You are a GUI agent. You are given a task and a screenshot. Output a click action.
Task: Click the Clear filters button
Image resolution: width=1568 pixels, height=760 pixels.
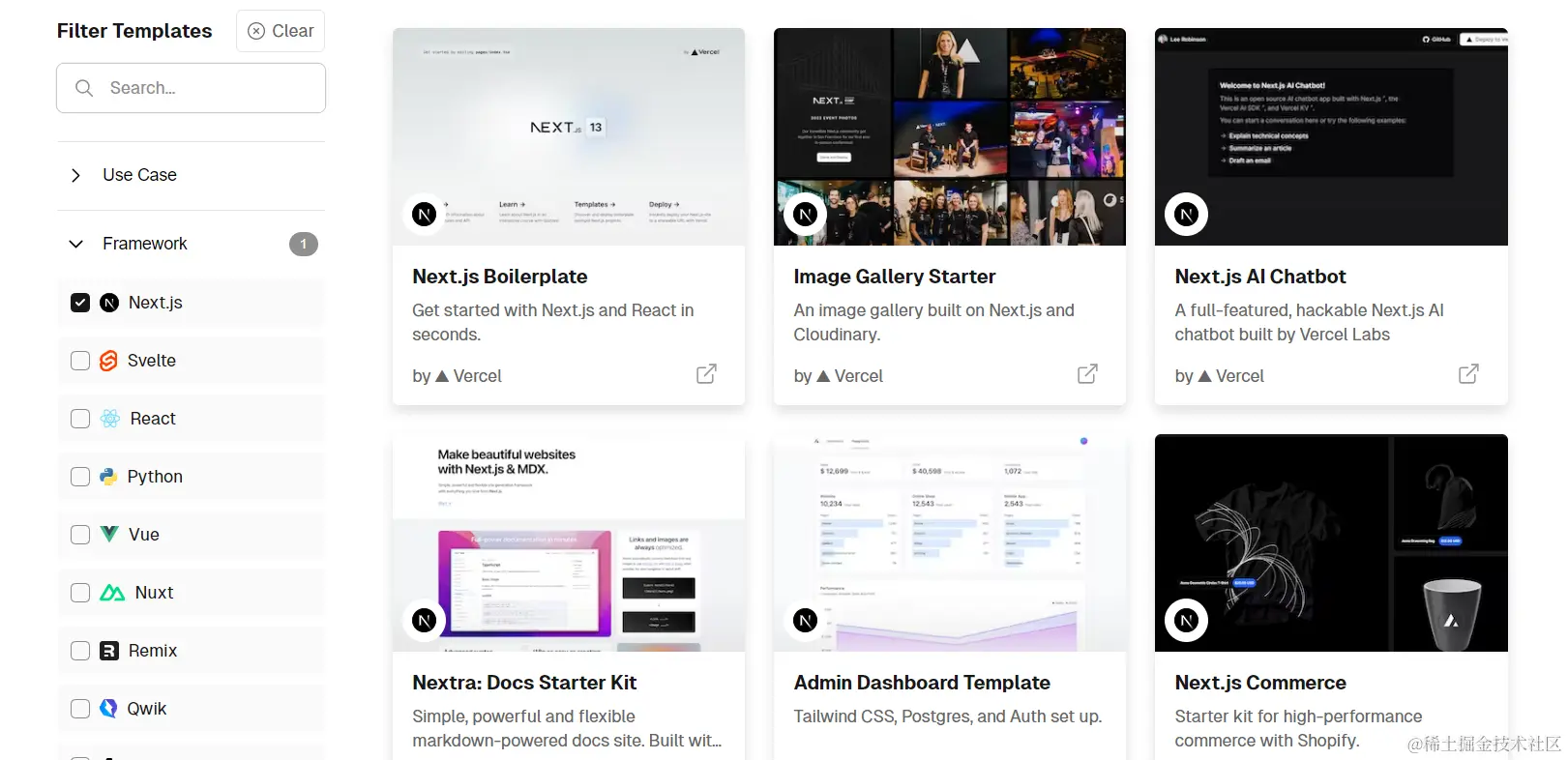tap(281, 31)
